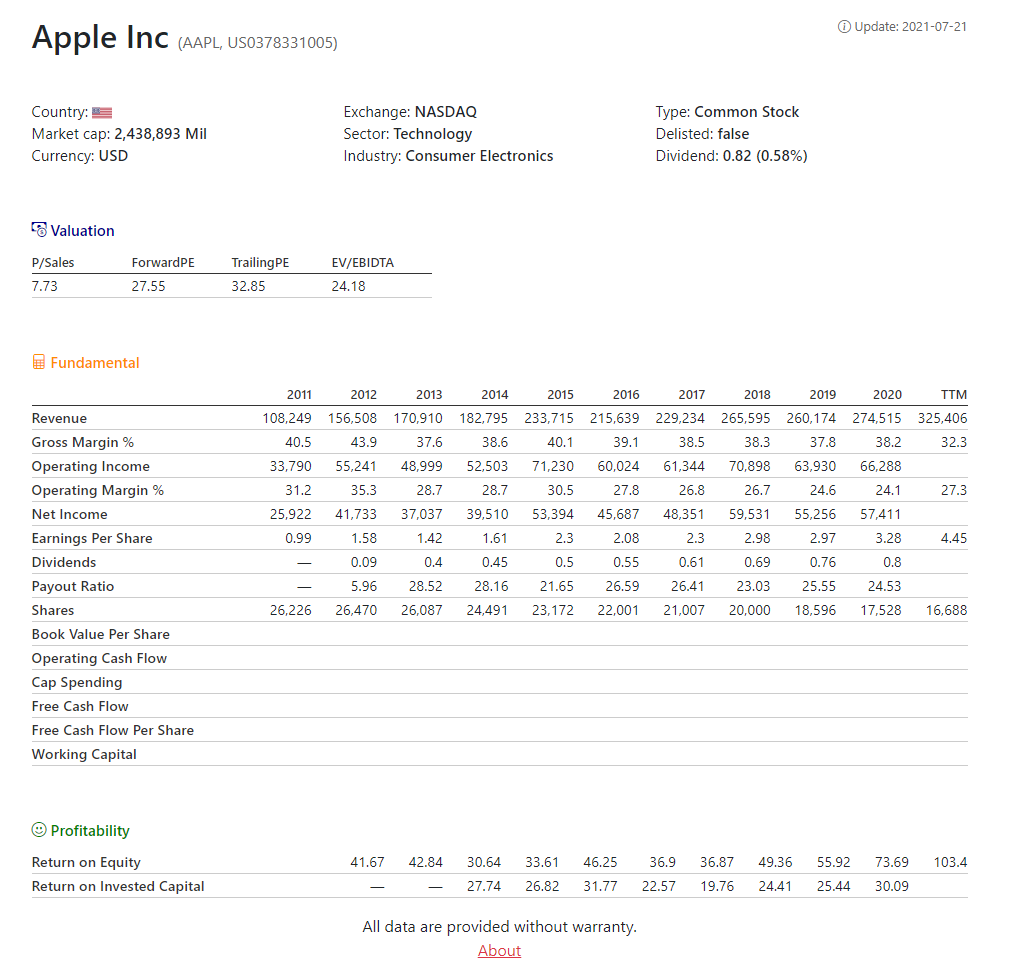Select the Free Cash Flow row label
Image resolution: width=1028 pixels, height=966 pixels.
pos(80,706)
